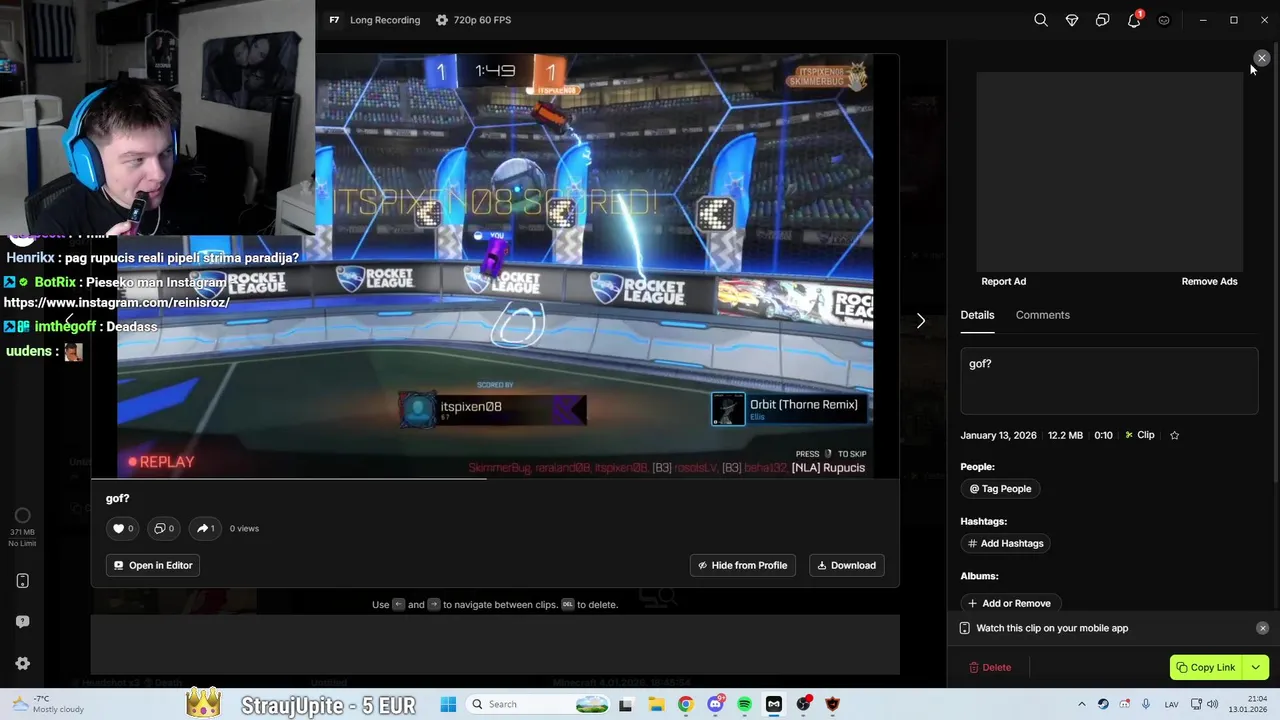Click Hide from Profile

(743, 565)
